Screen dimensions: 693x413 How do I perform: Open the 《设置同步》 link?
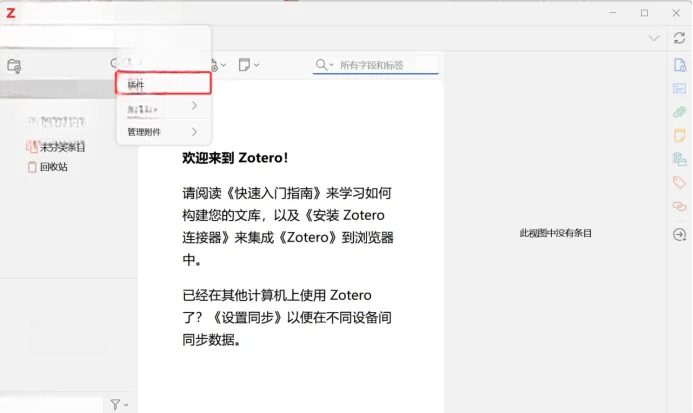coord(248,317)
